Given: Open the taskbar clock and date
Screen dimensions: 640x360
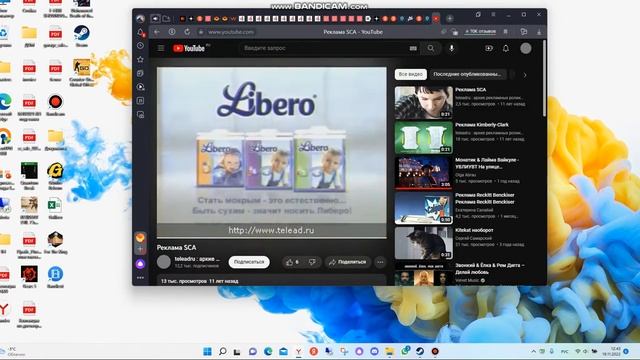Looking at the screenshot, I should [x=611, y=351].
